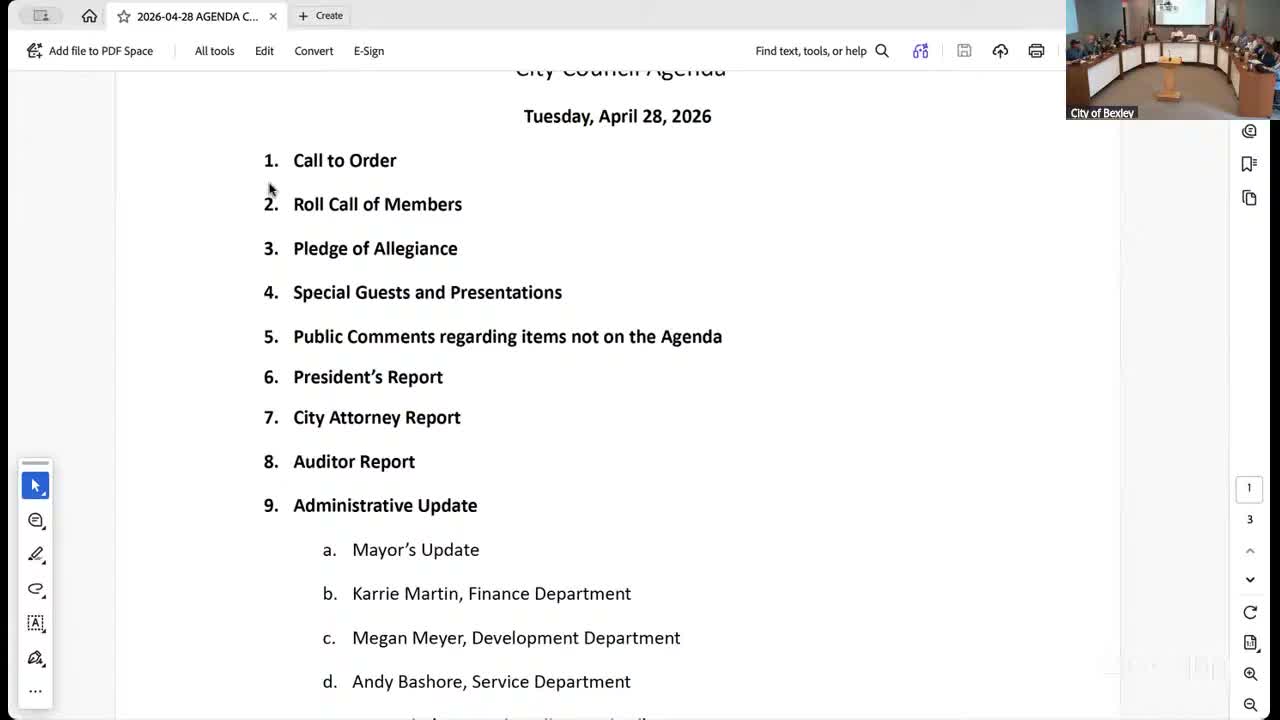Click agenda item City Attorney Report
Screen dimensions: 1280x720
pos(376,417)
